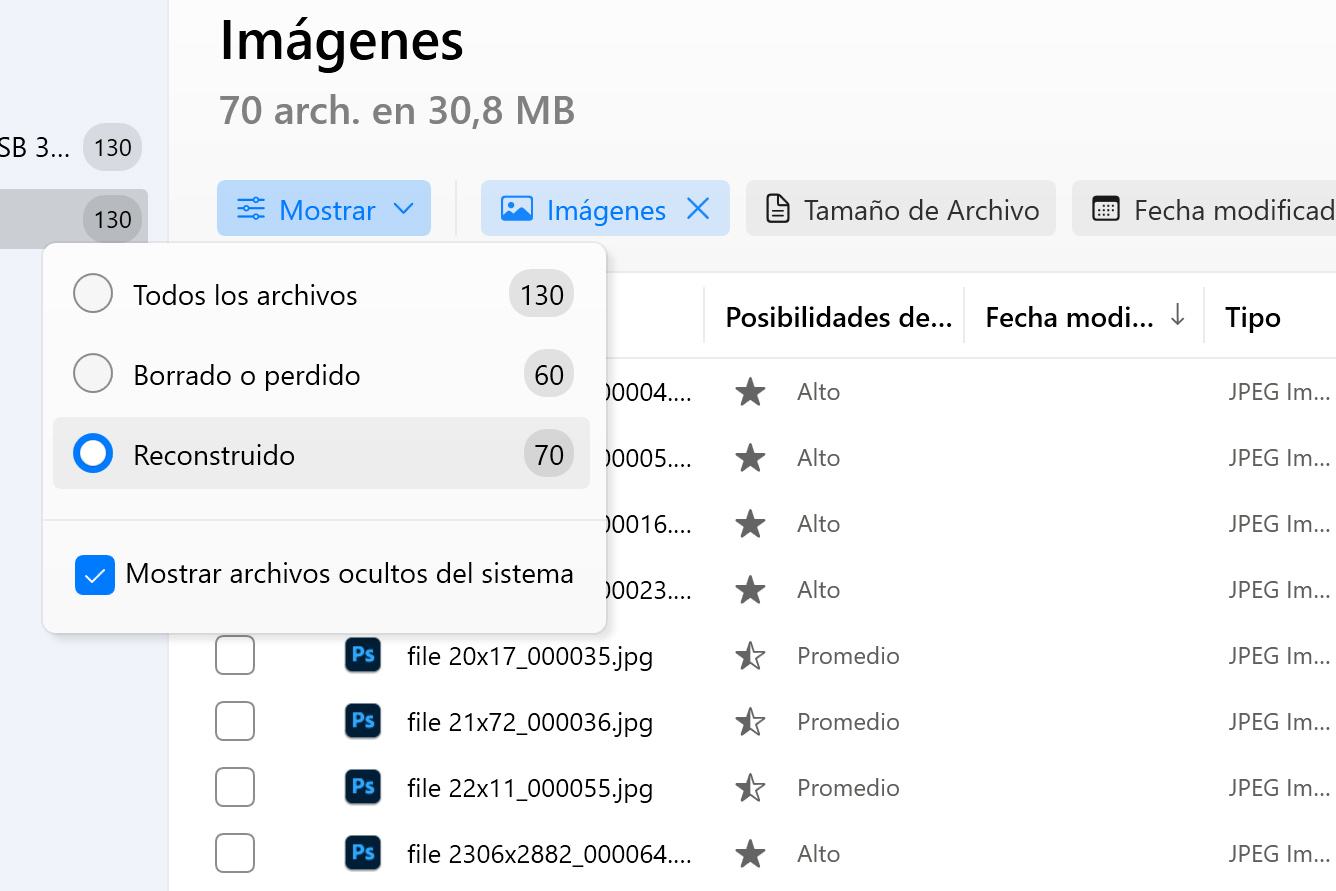The image size is (1336, 891).
Task: Check the box for file 2306x2882_000064
Action: (x=235, y=854)
